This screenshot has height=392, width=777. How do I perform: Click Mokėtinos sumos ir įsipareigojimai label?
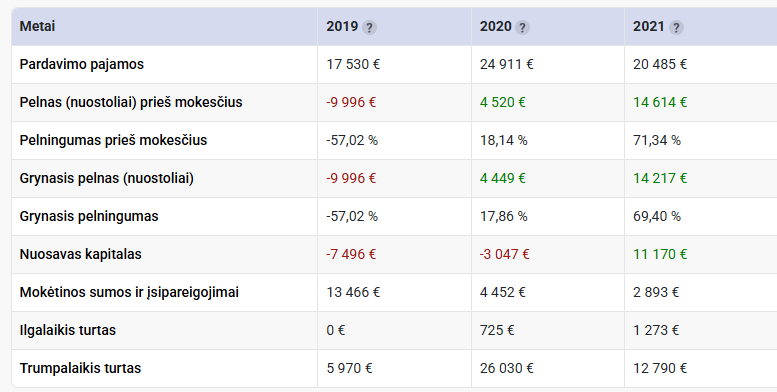pyautogui.click(x=129, y=292)
